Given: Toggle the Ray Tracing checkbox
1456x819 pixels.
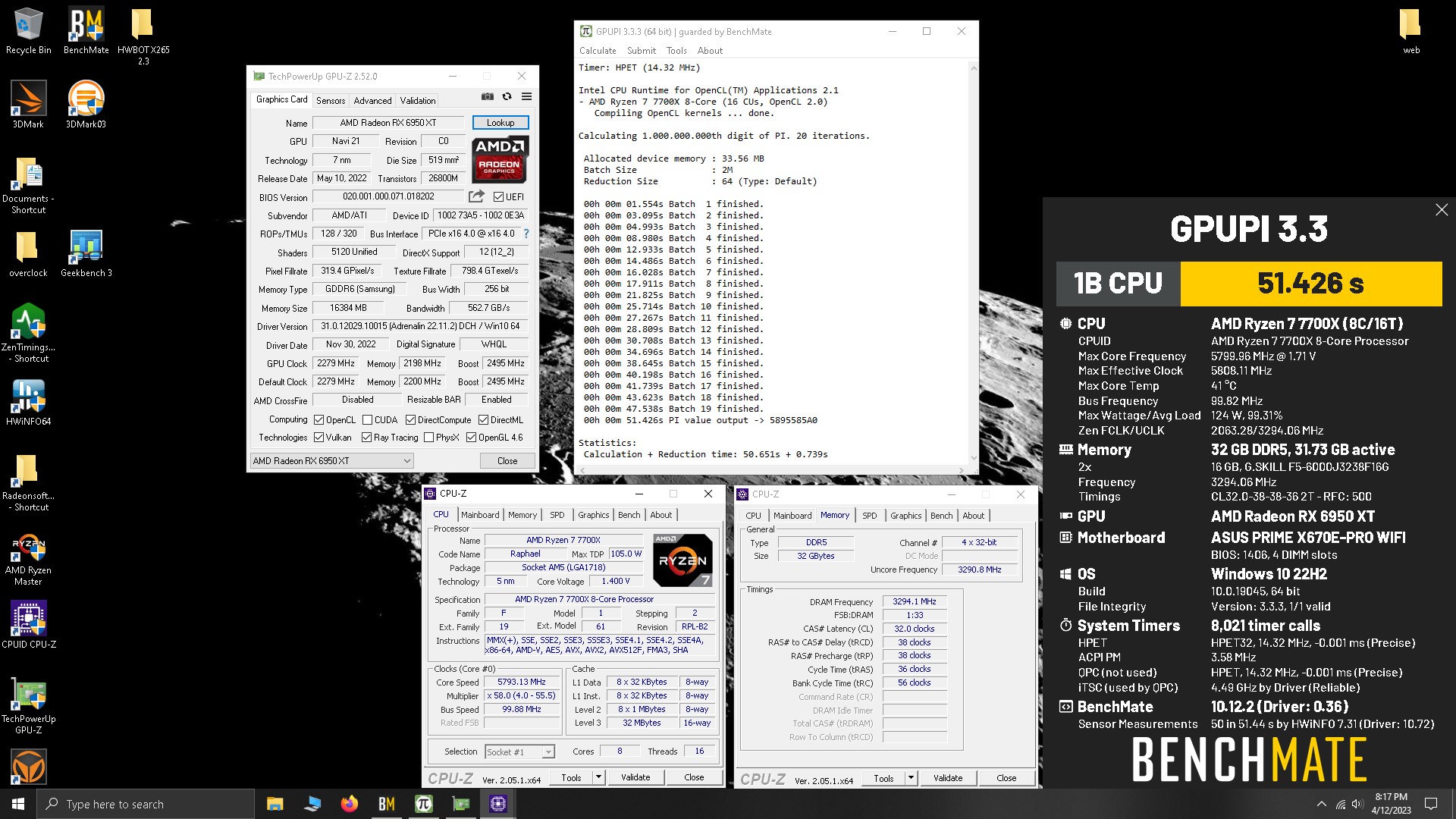Looking at the screenshot, I should (x=367, y=438).
